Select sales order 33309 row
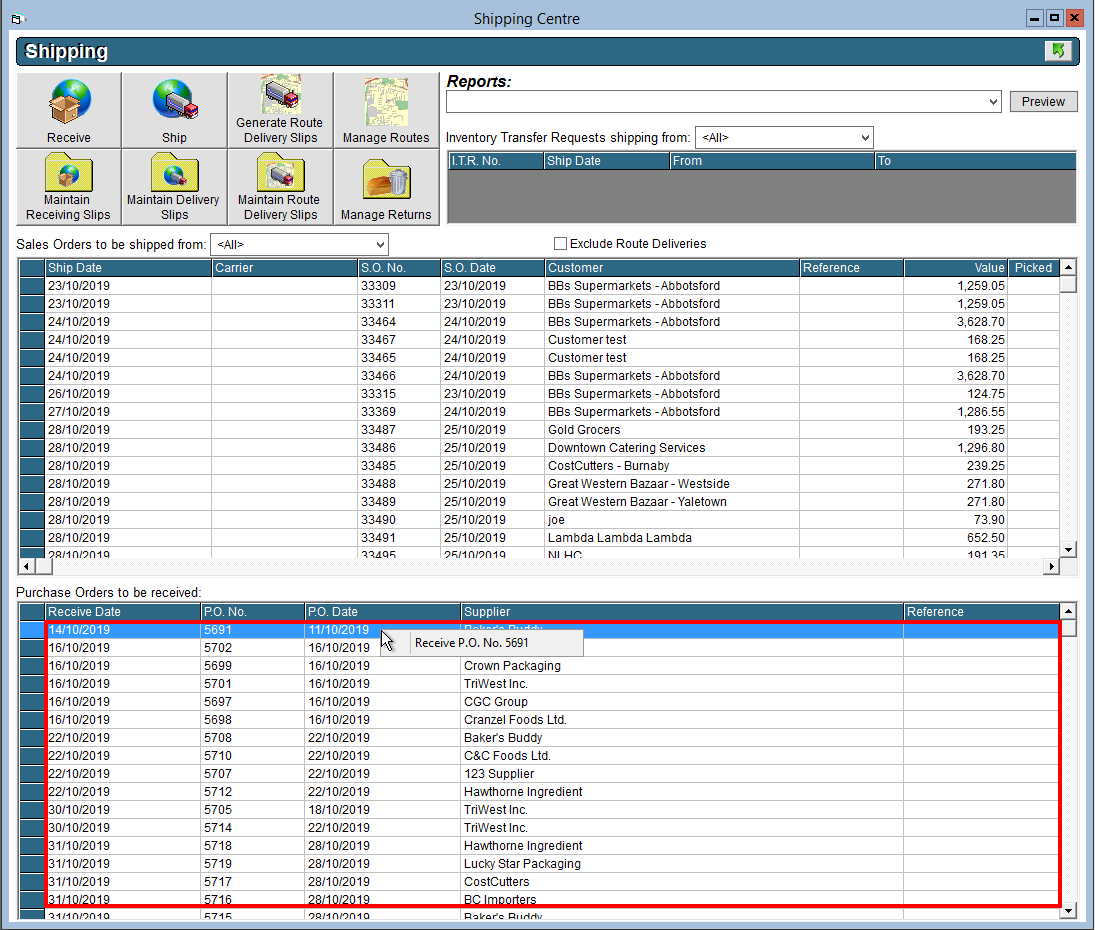Screen dimensions: 1095x930 (539, 286)
